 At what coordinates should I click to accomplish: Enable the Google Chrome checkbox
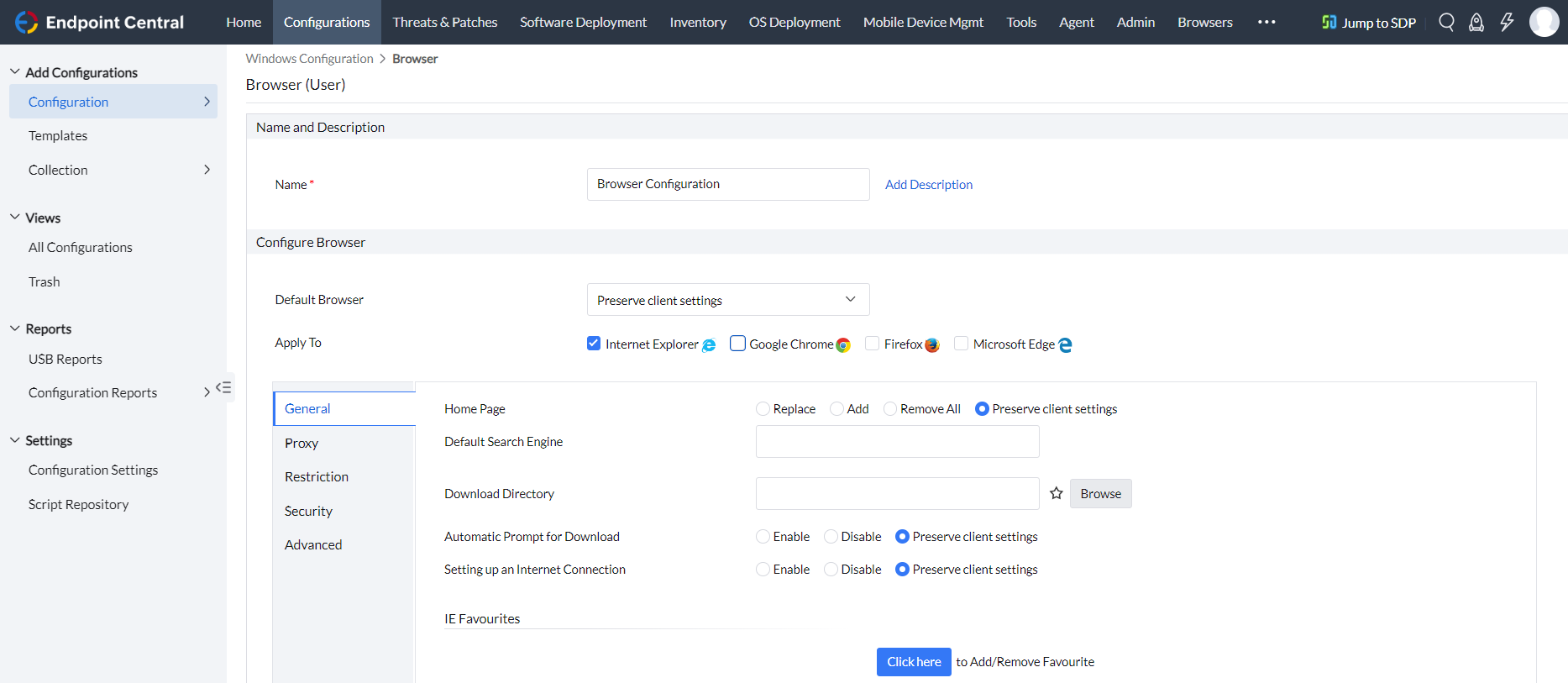coord(737,344)
